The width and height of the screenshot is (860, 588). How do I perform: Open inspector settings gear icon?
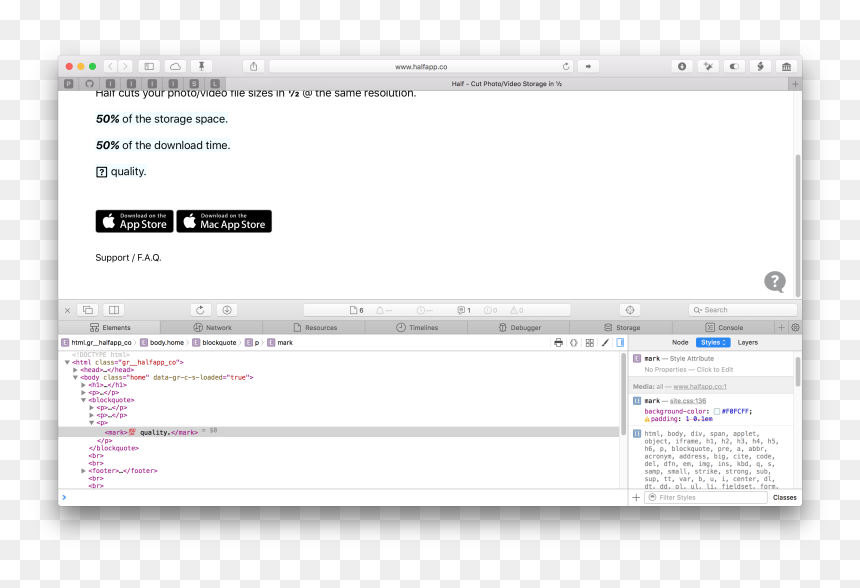coord(795,327)
